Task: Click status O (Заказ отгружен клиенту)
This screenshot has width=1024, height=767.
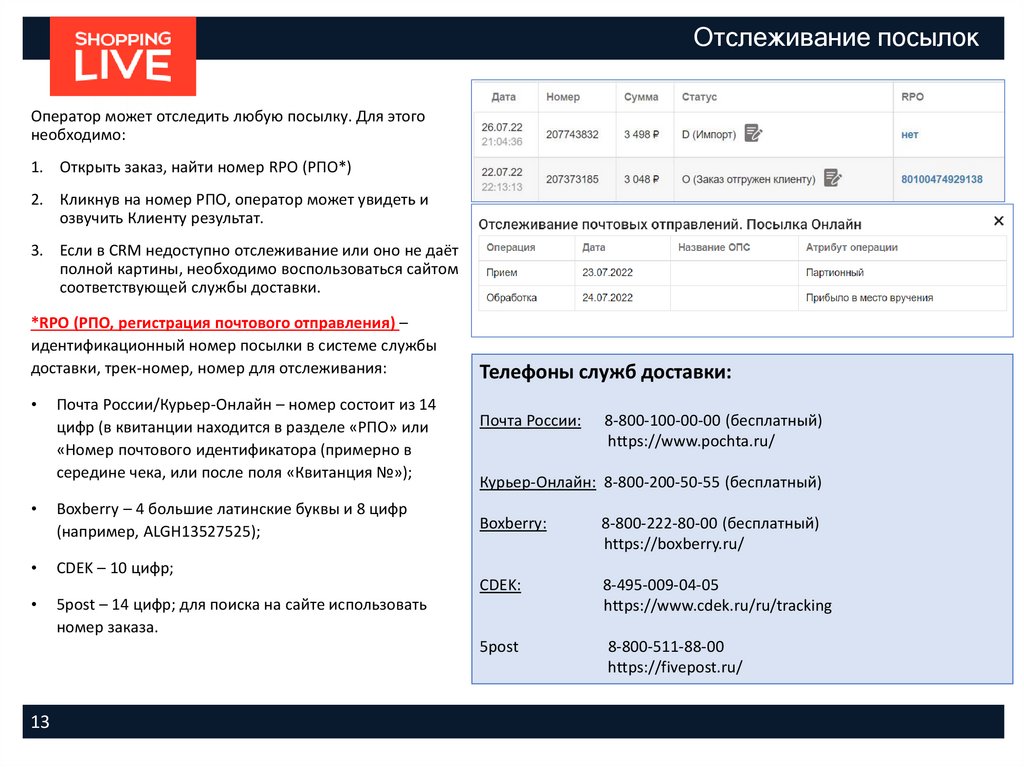Action: click(x=748, y=179)
